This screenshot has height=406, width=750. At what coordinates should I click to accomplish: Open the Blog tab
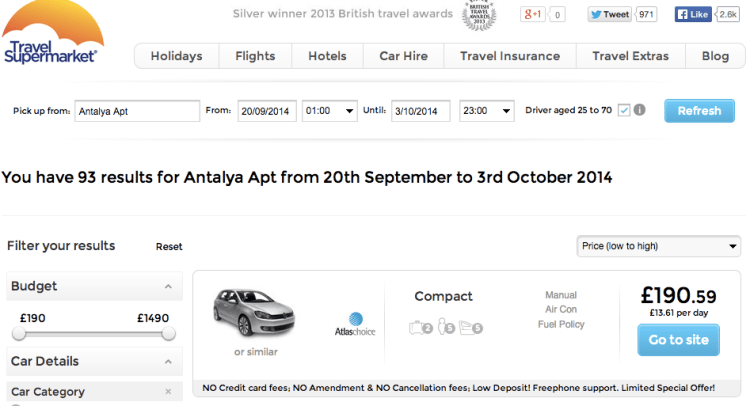[x=715, y=56]
